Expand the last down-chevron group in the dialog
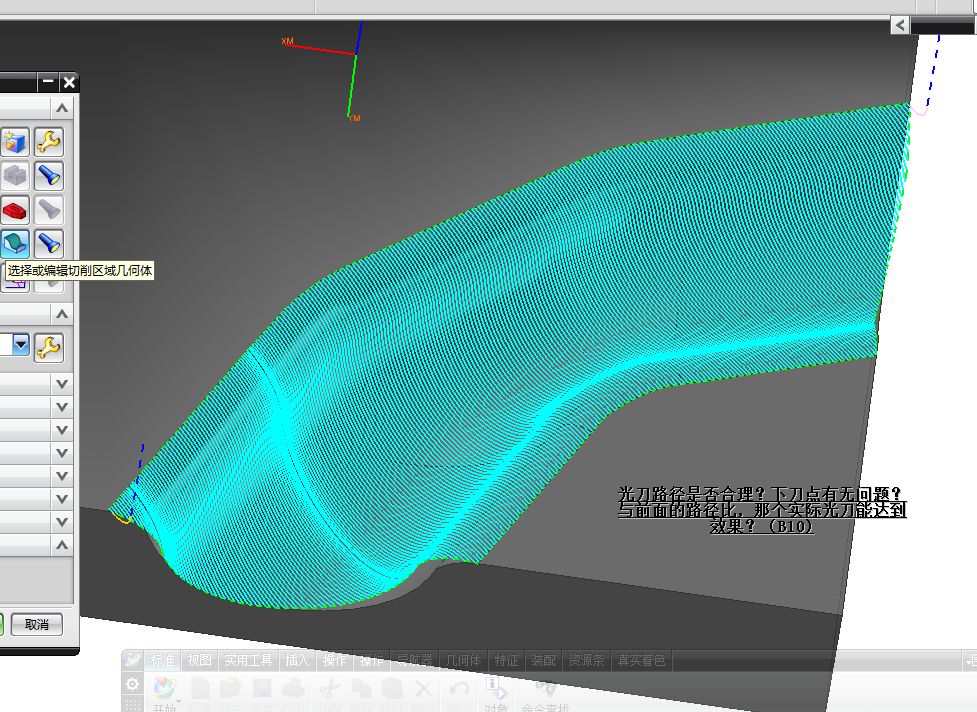Screen dimensions: 977x712 point(62,522)
